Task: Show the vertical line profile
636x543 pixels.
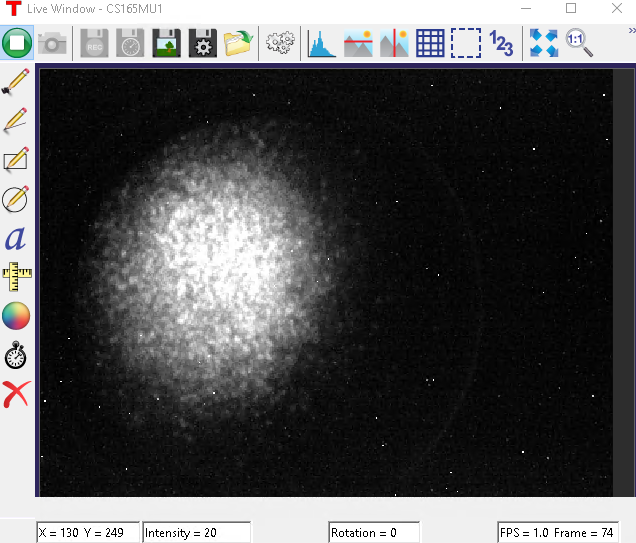Action: pyautogui.click(x=393, y=43)
